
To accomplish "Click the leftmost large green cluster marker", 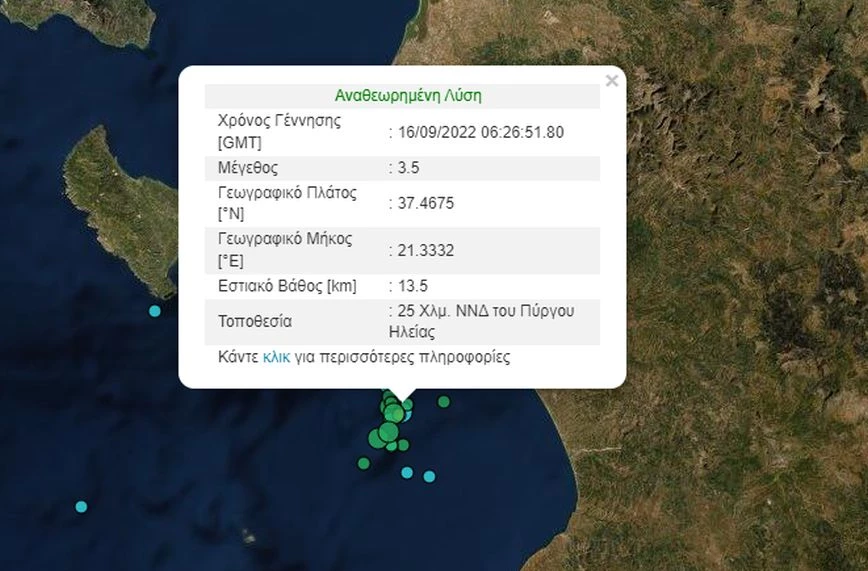I will [376, 437].
